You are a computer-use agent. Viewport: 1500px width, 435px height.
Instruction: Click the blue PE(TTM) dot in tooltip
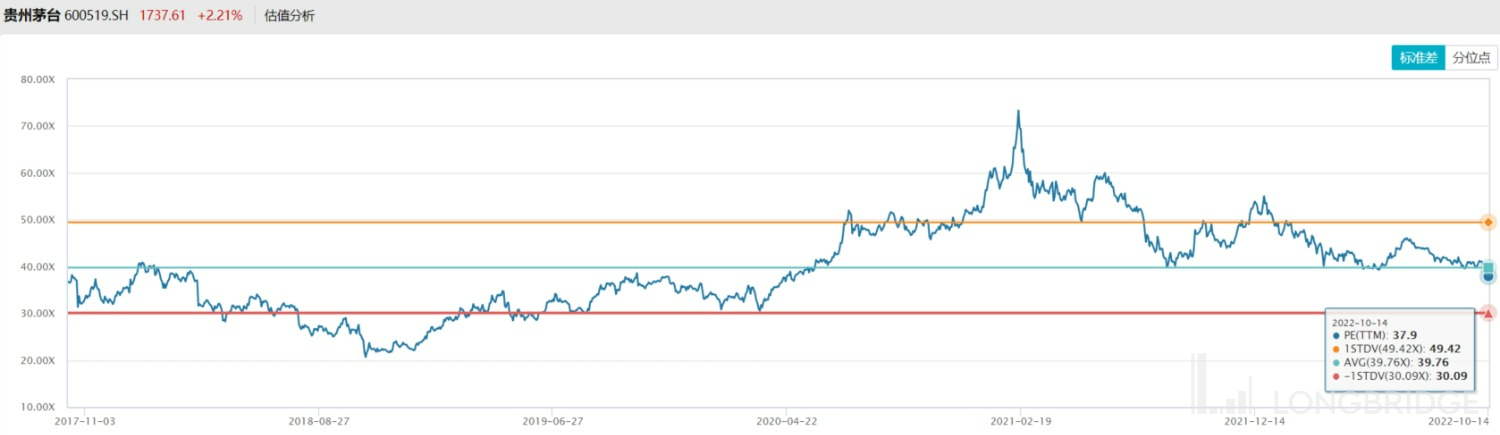click(1337, 335)
